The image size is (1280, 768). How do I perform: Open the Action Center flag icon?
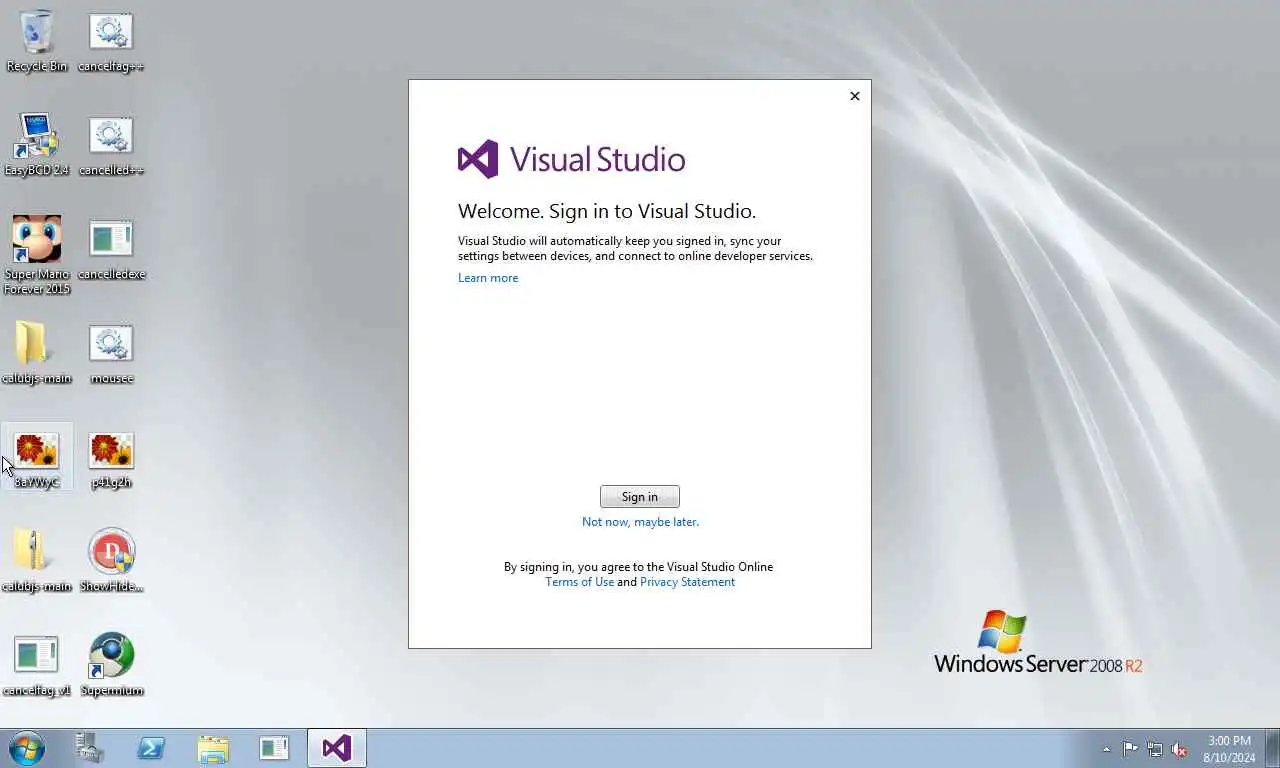click(1130, 749)
